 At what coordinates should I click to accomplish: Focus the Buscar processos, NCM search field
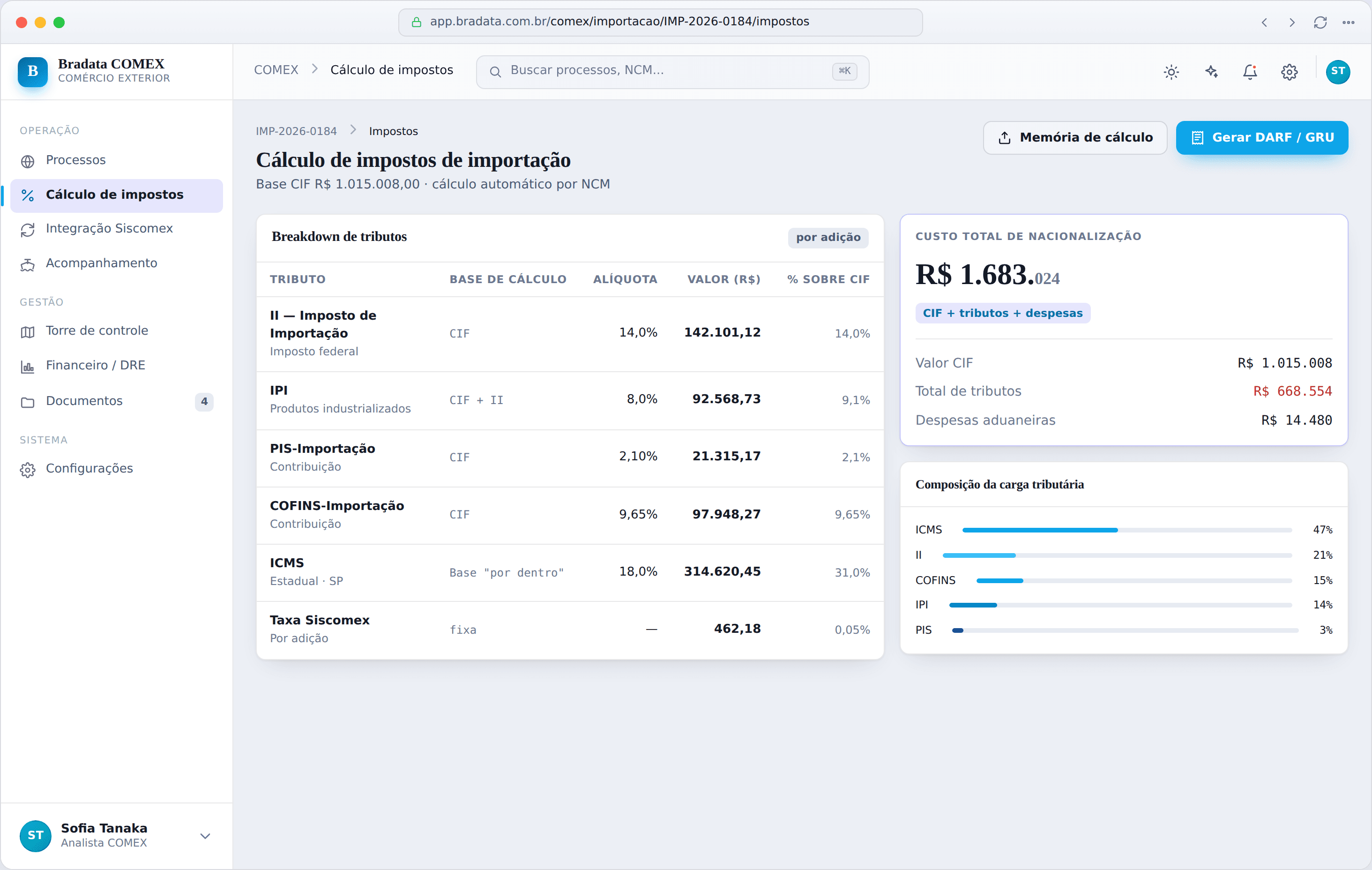click(x=672, y=72)
